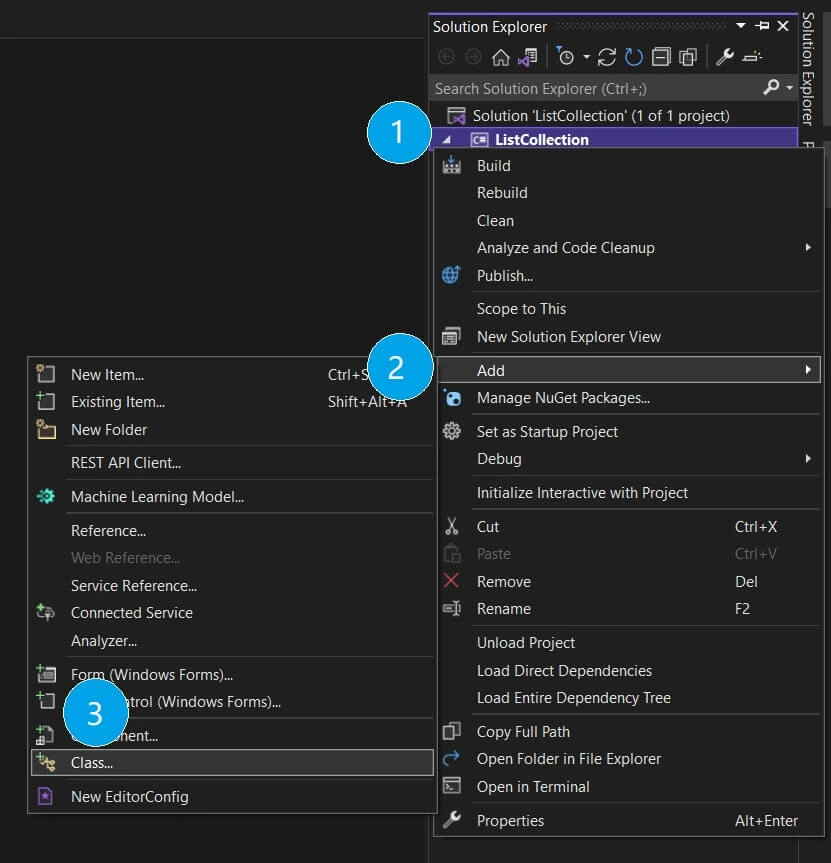Collapse the ListCollection project node
This screenshot has height=863, width=831.
[x=446, y=140]
